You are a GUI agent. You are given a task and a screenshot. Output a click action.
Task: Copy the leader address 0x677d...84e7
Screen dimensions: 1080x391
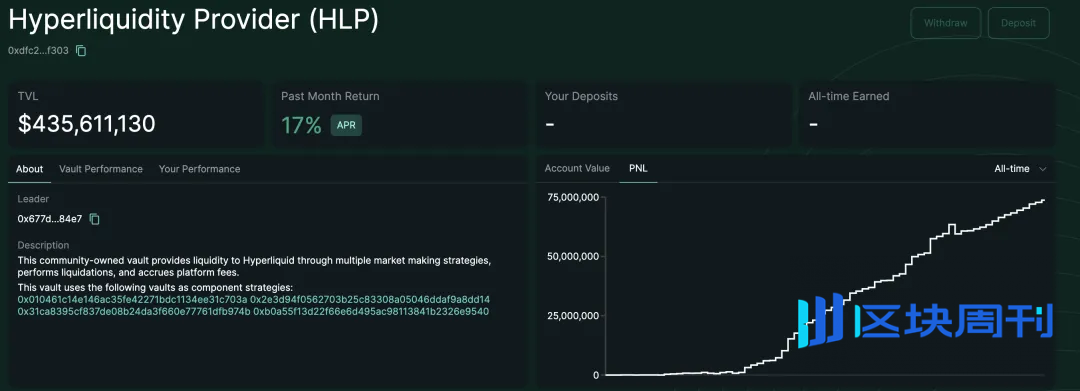click(x=94, y=219)
